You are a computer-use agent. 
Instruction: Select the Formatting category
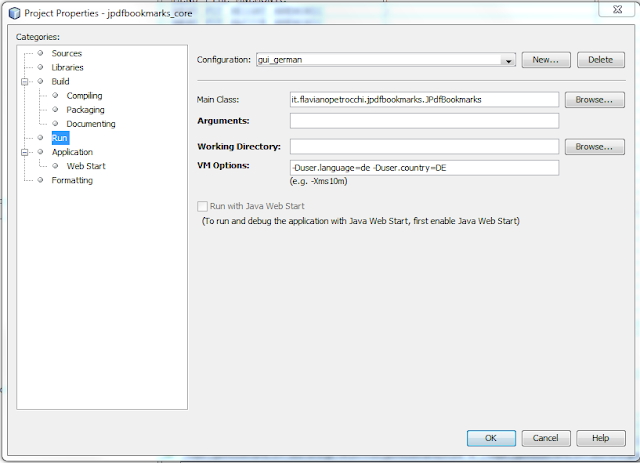(72, 180)
